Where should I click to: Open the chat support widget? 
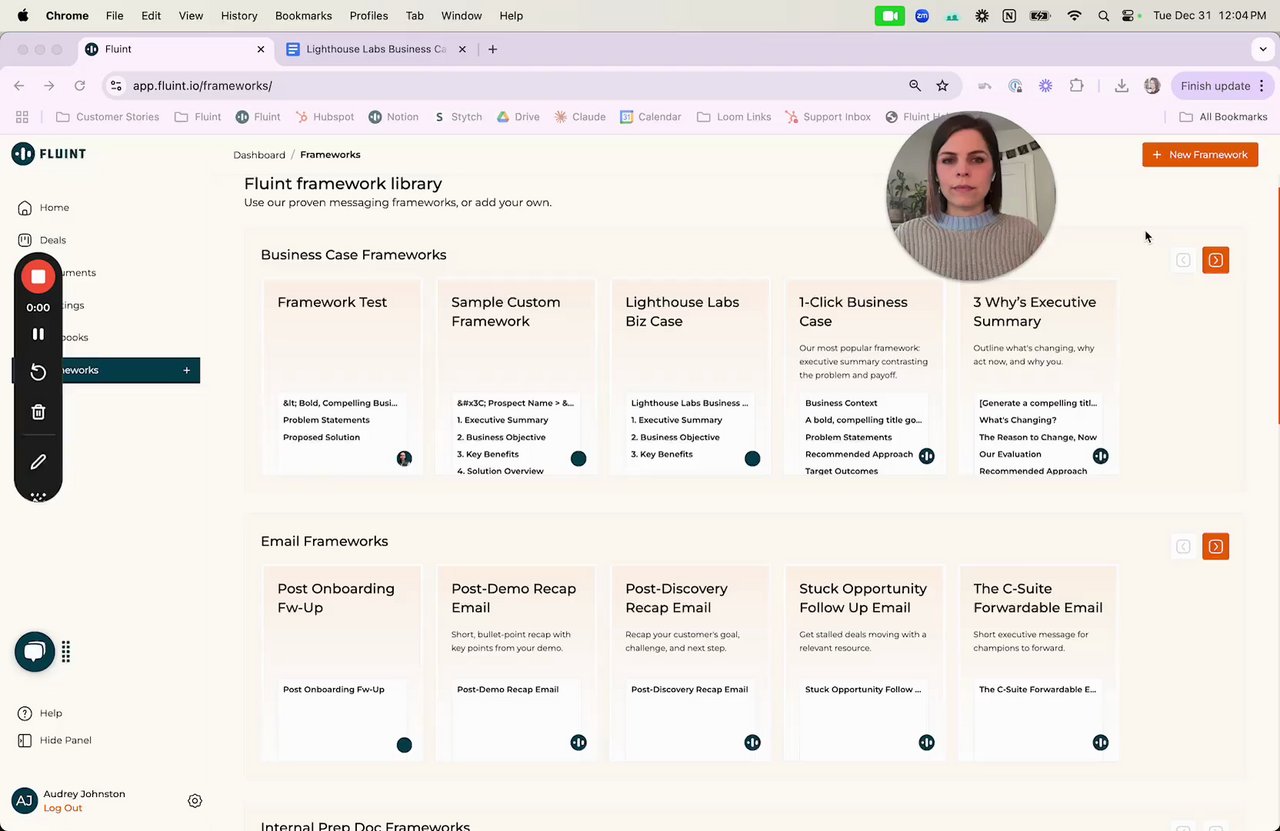(34, 652)
